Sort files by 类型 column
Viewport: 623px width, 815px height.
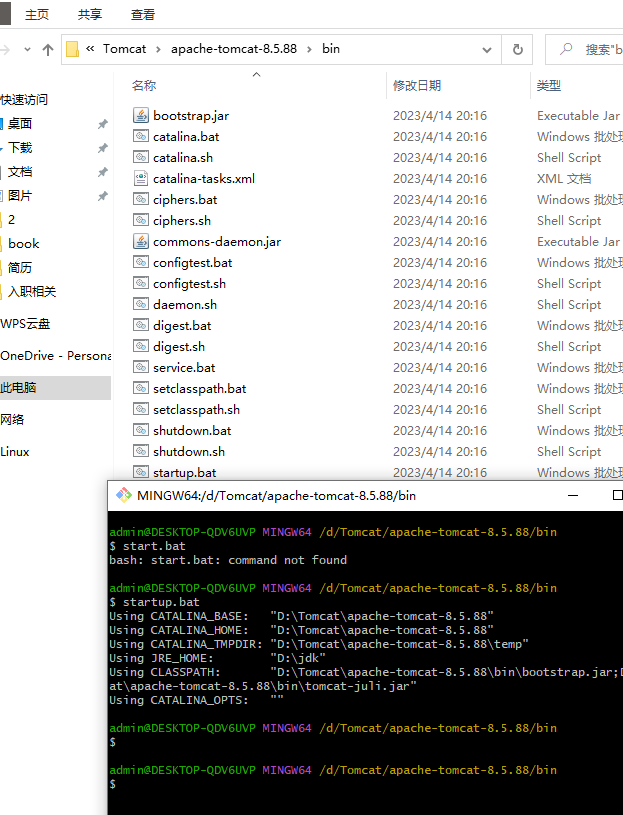549,85
